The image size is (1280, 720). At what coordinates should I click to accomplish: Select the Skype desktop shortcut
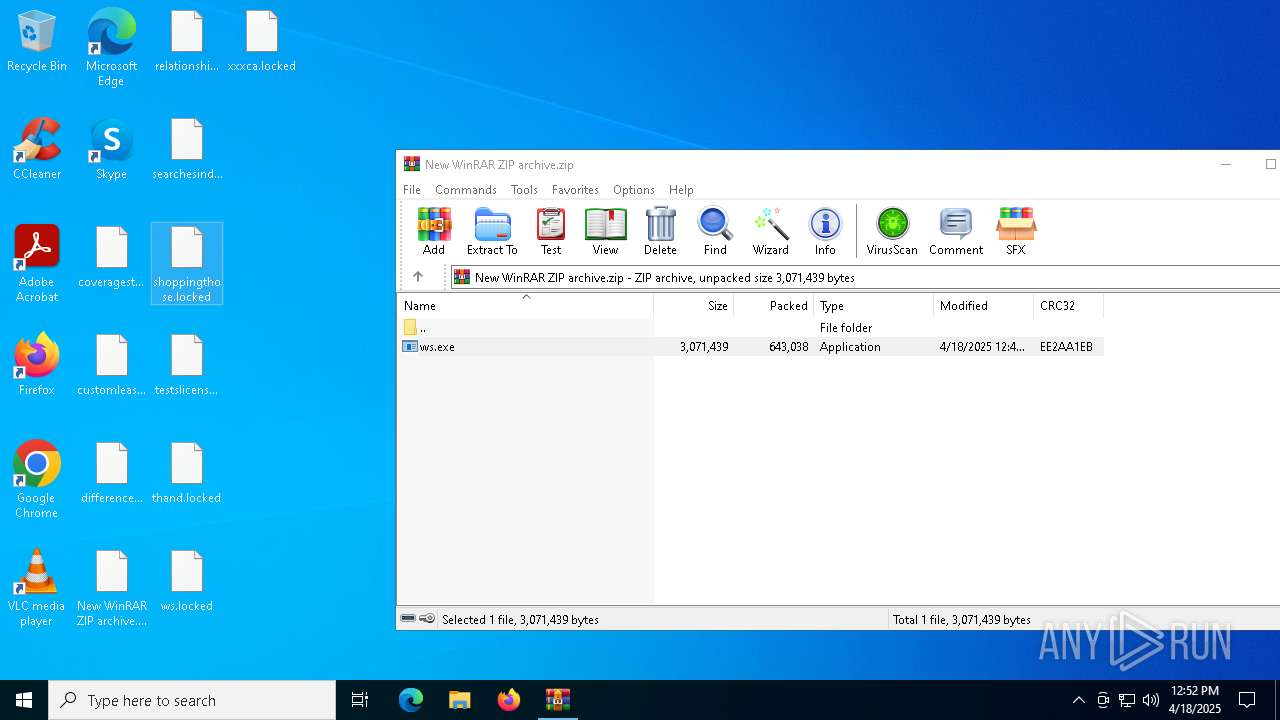111,149
